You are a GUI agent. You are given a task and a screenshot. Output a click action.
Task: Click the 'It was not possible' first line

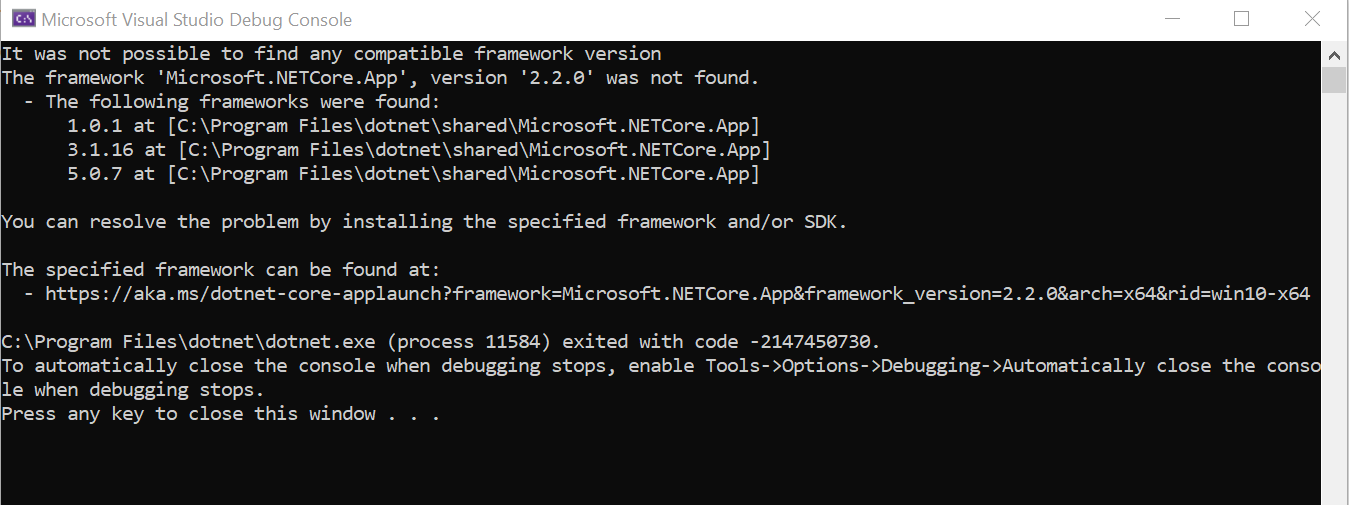coord(330,54)
